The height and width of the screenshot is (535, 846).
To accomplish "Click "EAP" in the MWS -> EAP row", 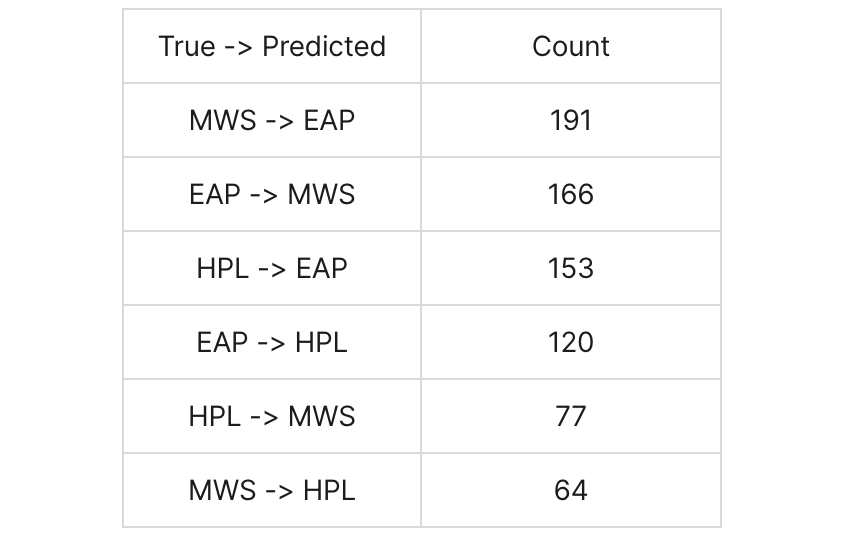I will pyautogui.click(x=329, y=120).
